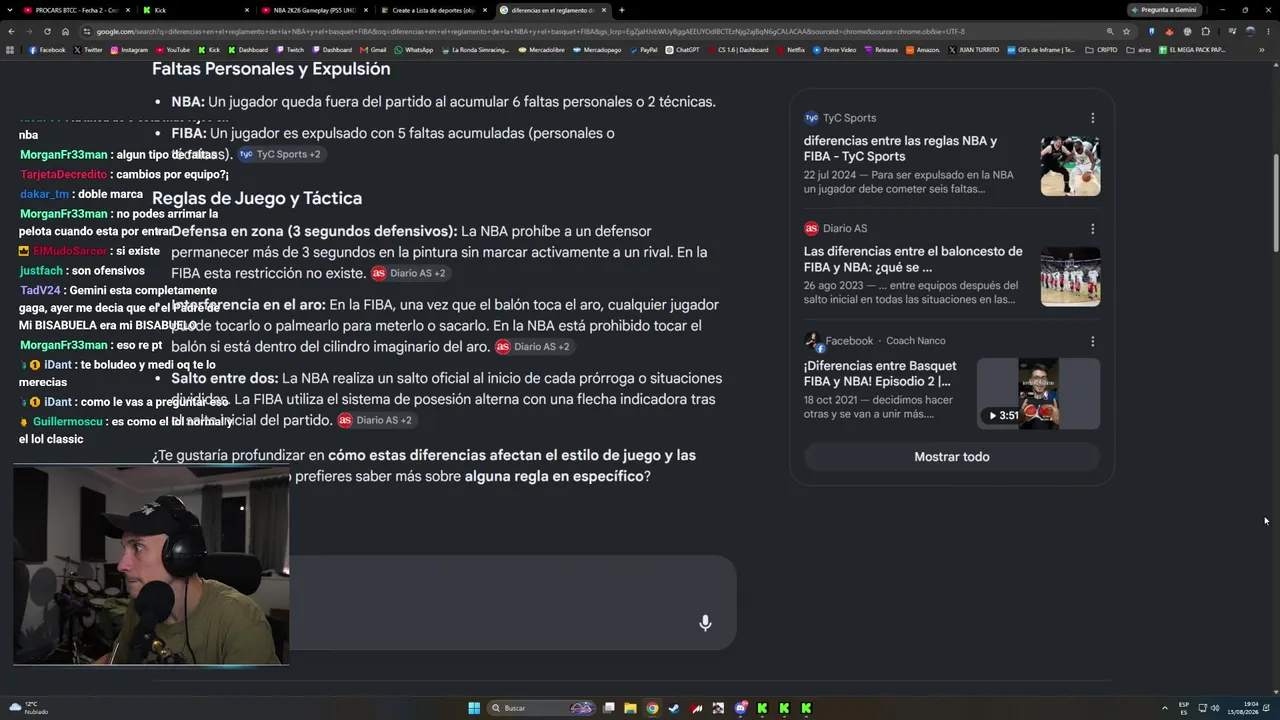The width and height of the screenshot is (1280, 720).
Task: Go back using the browser back arrow
Action: (11, 31)
